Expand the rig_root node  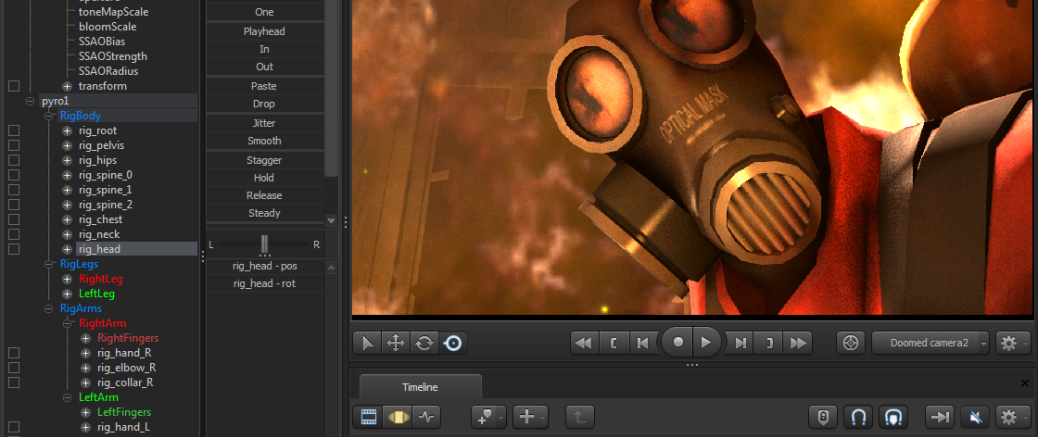[67, 131]
